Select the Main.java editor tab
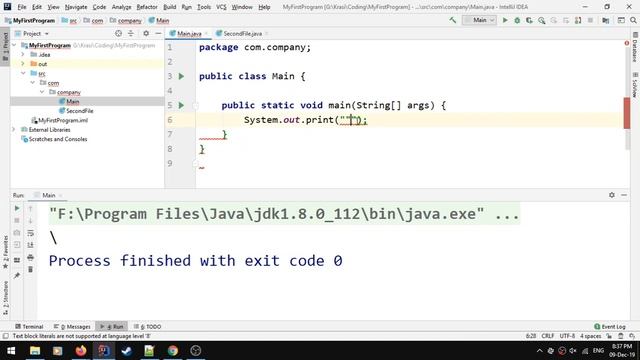Viewport: 640px width, 360px height. (x=189, y=33)
